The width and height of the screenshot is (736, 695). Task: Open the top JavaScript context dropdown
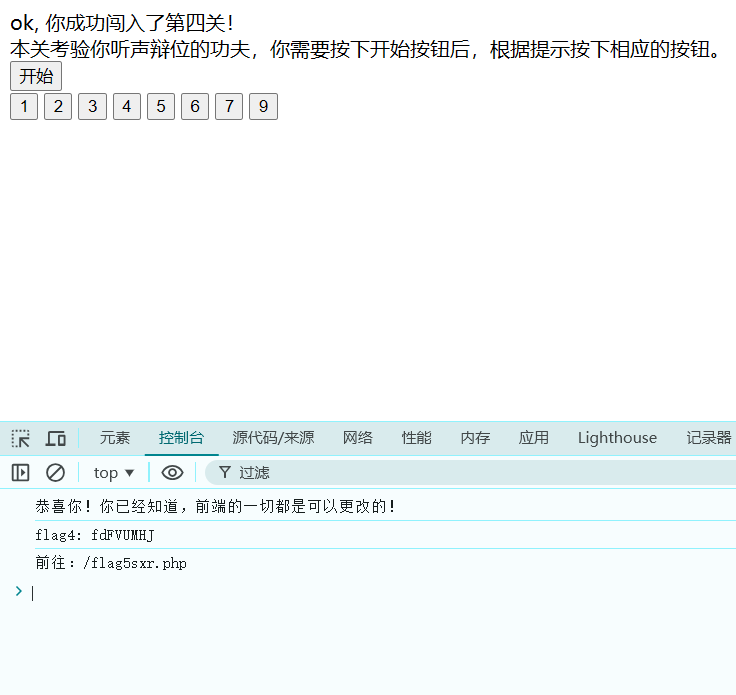(114, 473)
